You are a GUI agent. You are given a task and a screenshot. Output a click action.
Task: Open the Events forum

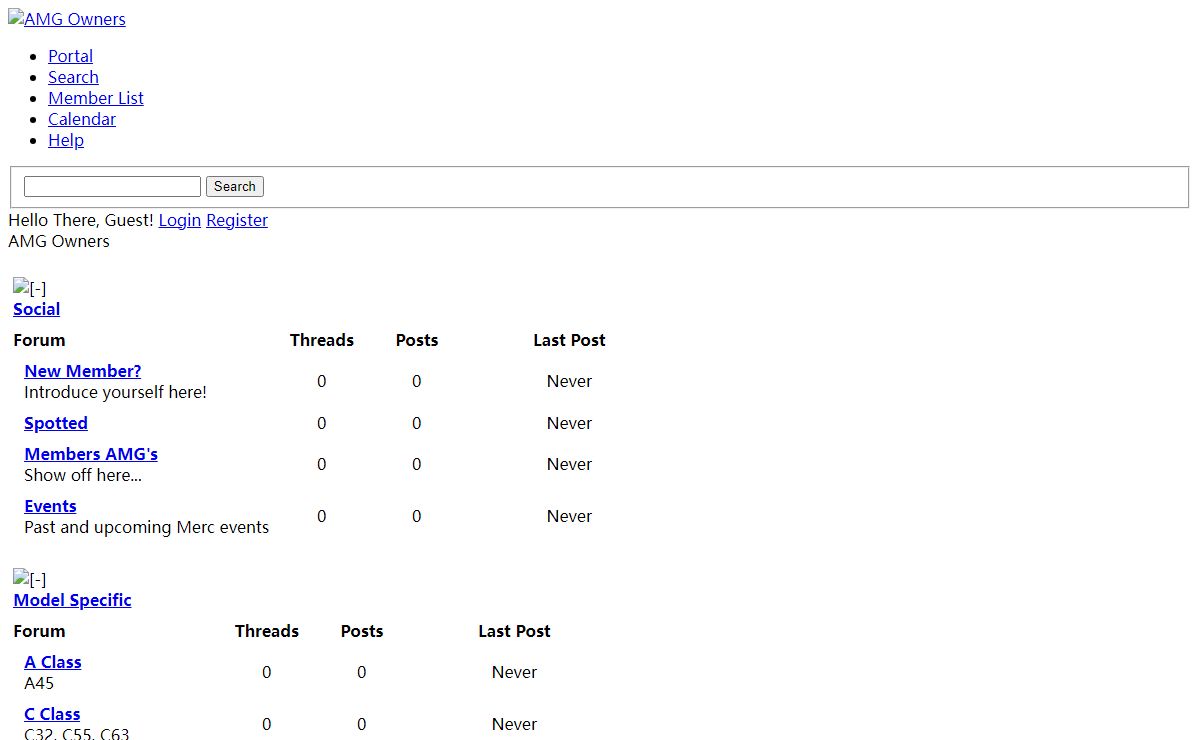coord(50,506)
